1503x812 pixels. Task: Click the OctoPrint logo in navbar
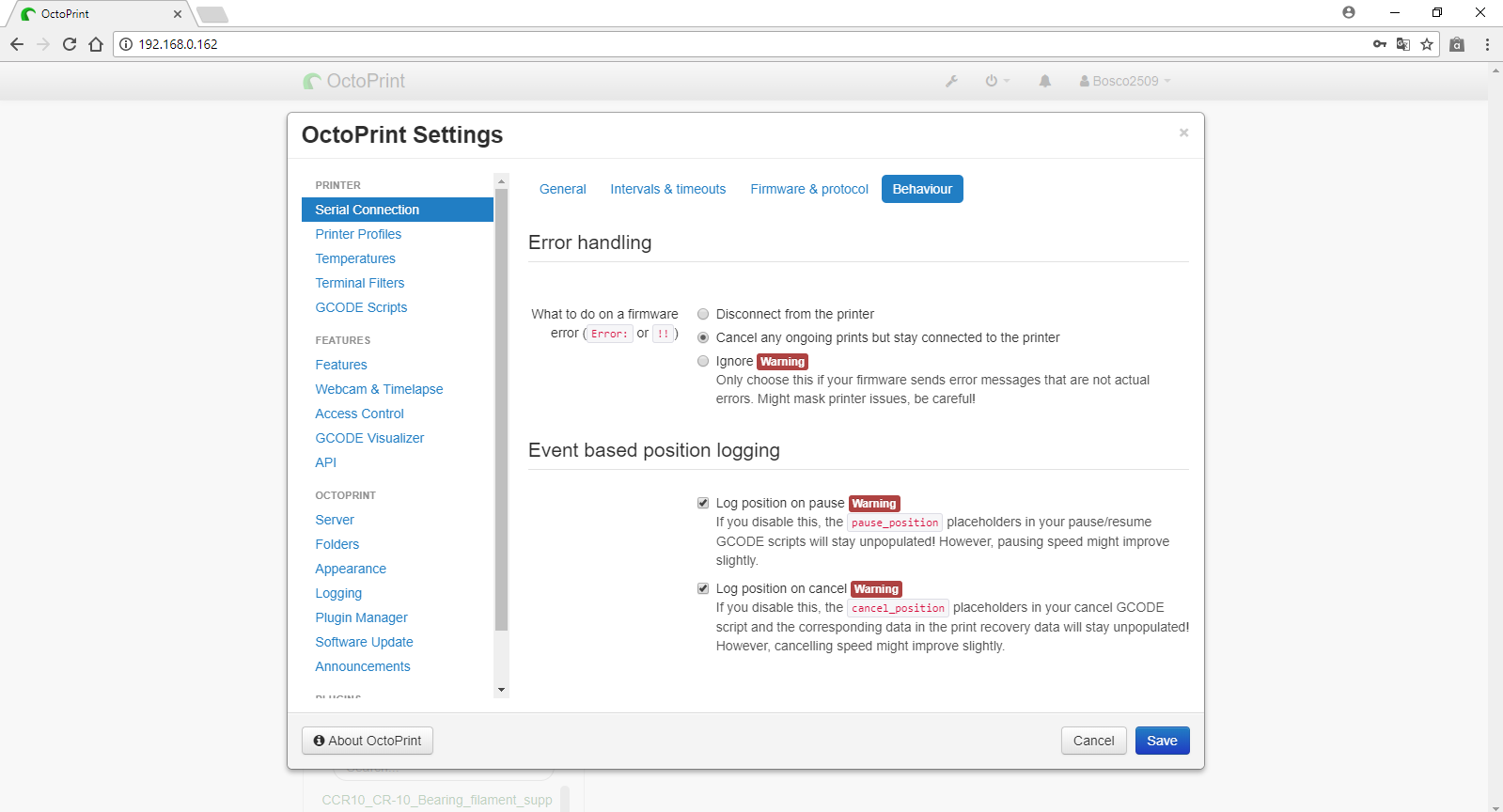[354, 81]
